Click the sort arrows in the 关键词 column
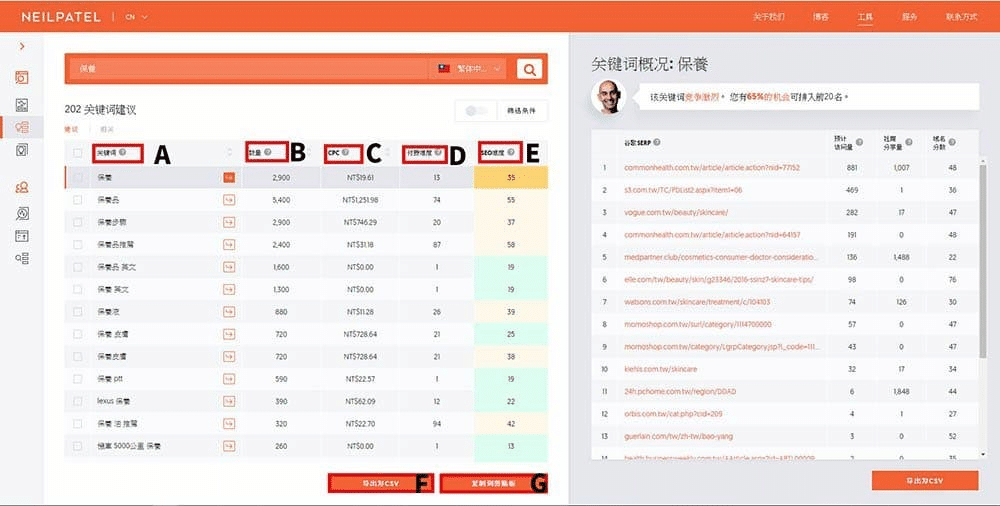1000x506 pixels. click(230, 153)
